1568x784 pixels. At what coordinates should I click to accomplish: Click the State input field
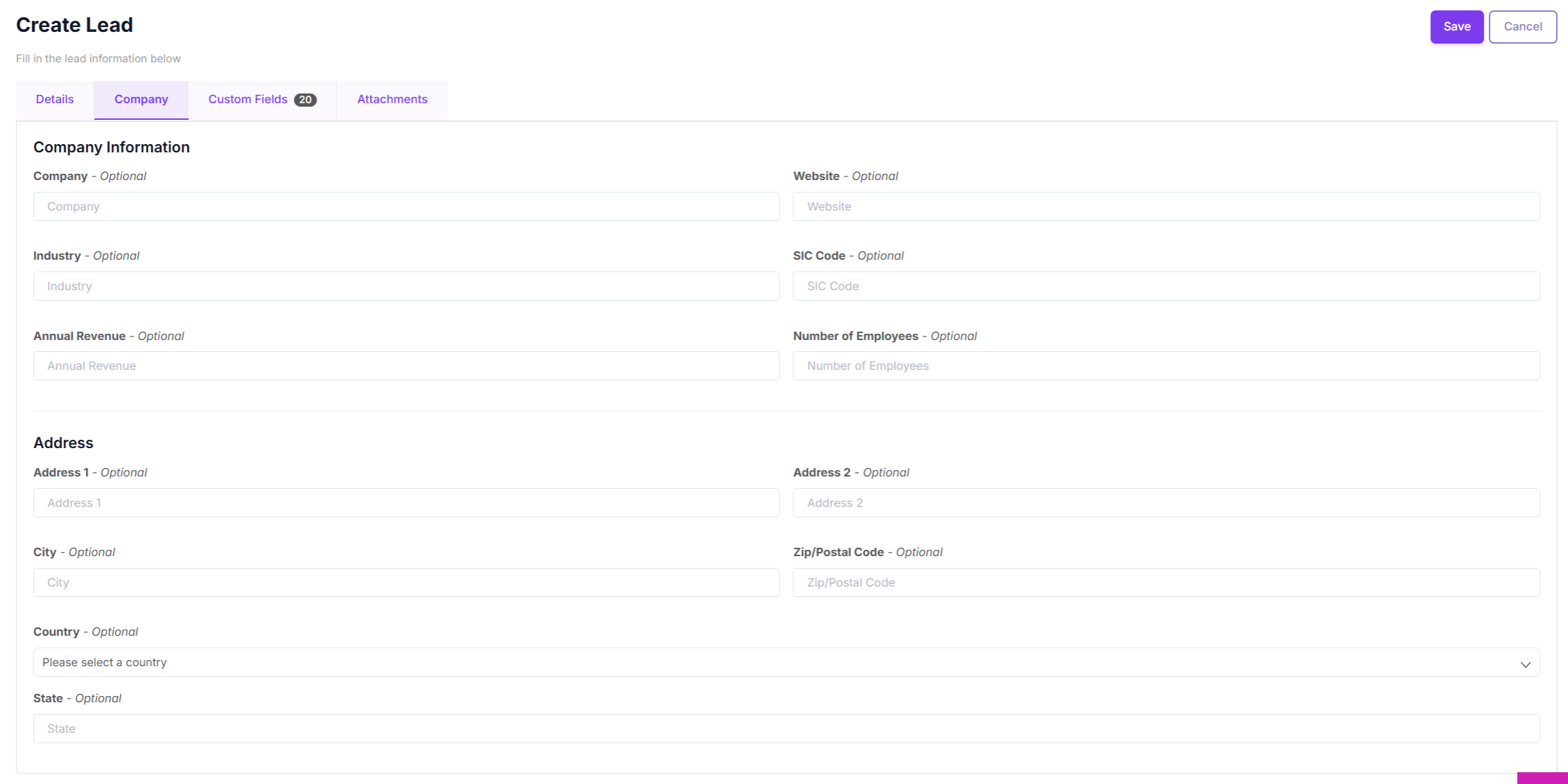click(786, 729)
